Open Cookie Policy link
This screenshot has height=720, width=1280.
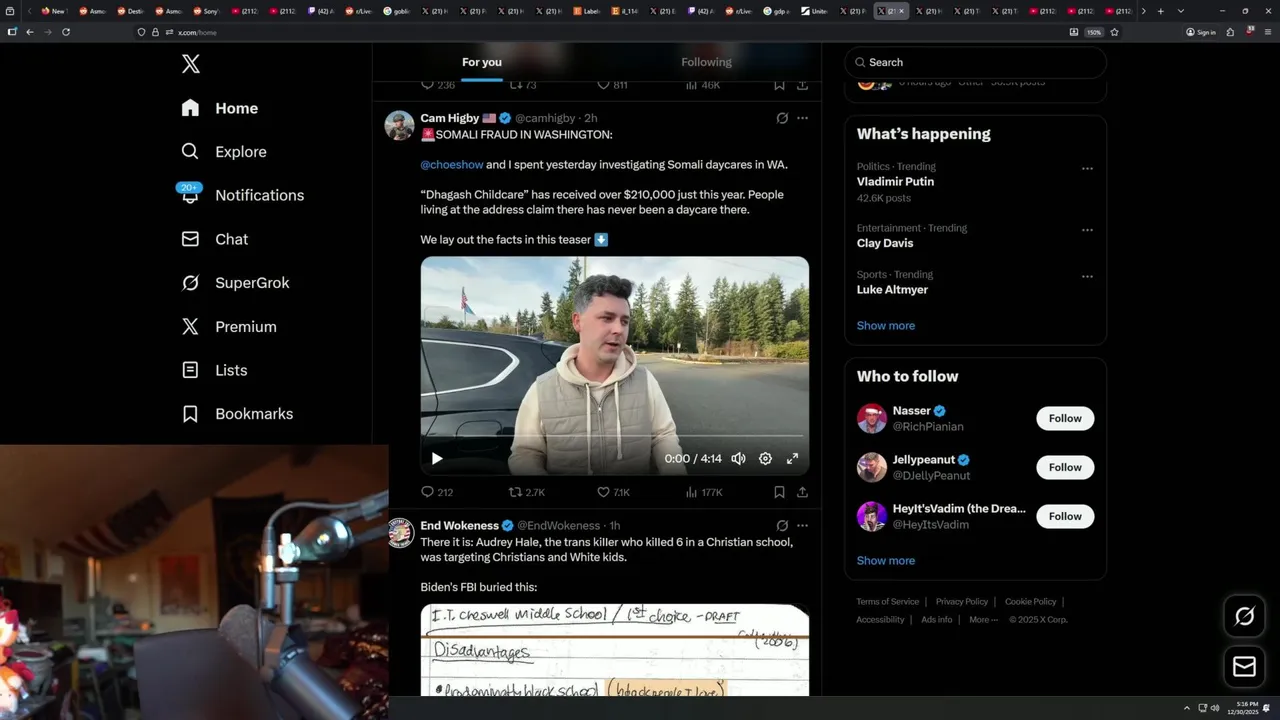click(1031, 602)
